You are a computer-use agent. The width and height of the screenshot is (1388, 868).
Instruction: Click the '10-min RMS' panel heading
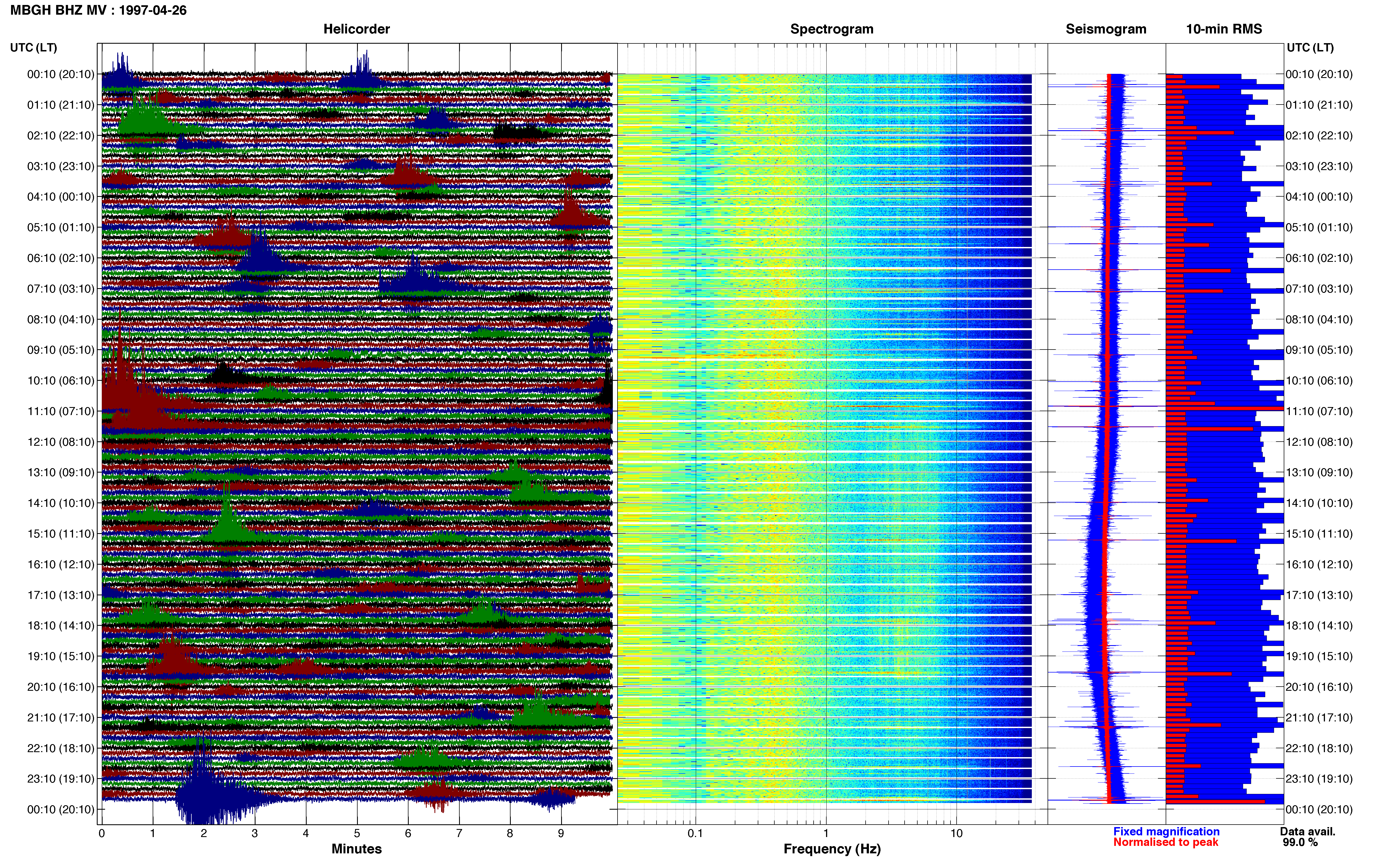tap(1224, 29)
